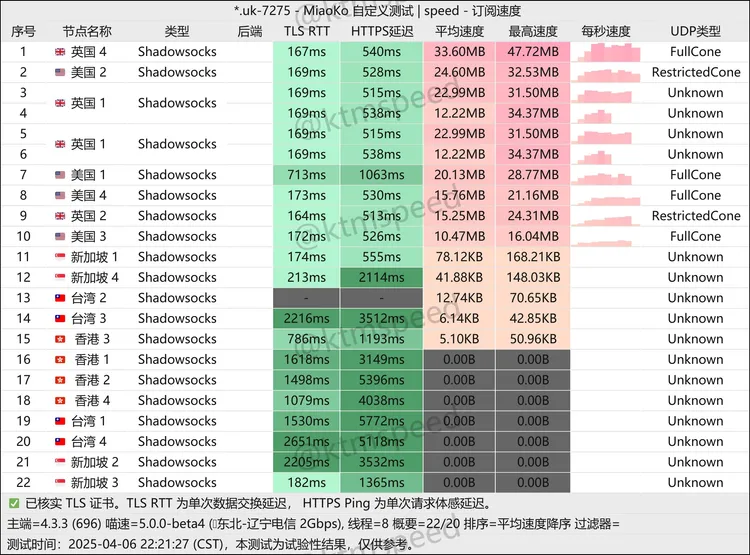Click the 平均速度 column header
Image resolution: width=750 pixels, height=555 pixels.
tap(460, 32)
